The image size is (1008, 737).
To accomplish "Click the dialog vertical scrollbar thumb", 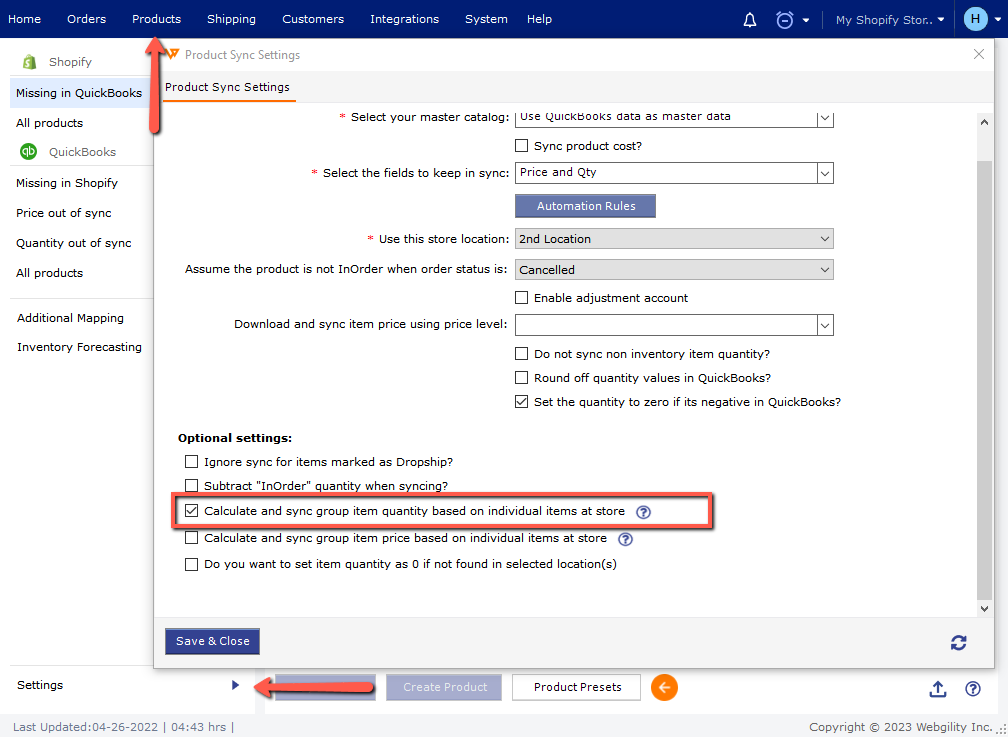I will [984, 379].
